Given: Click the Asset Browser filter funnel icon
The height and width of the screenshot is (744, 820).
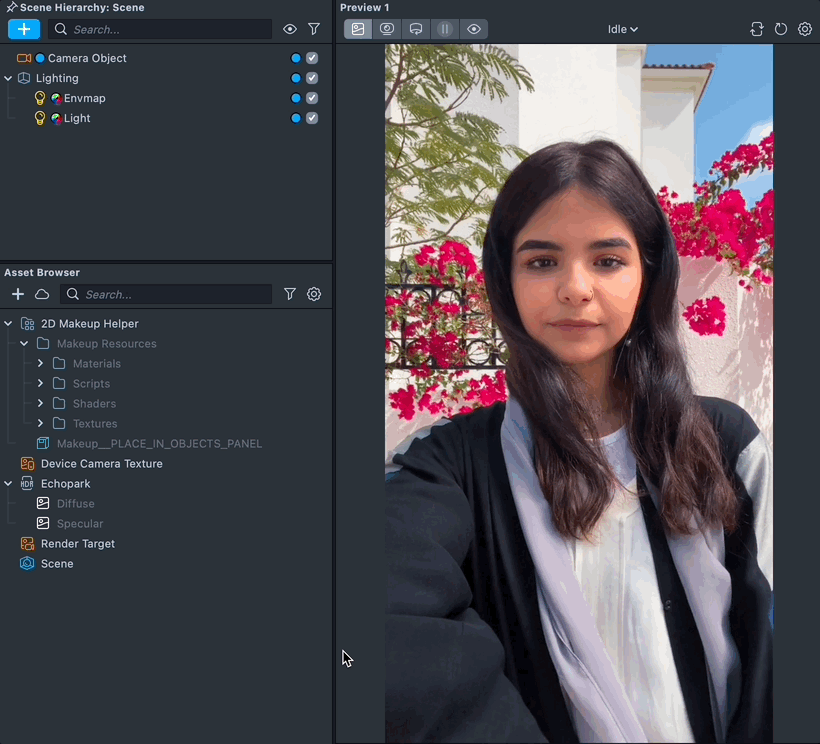Looking at the screenshot, I should tap(290, 294).
